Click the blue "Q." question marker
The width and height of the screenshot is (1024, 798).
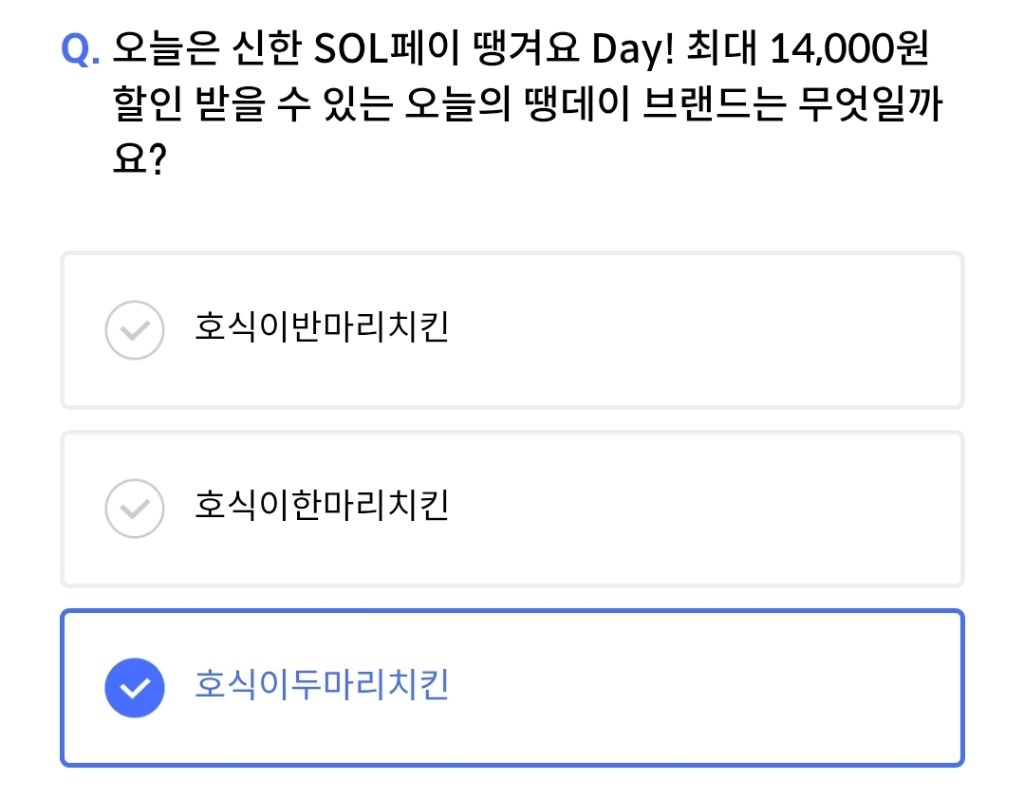click(x=81, y=49)
